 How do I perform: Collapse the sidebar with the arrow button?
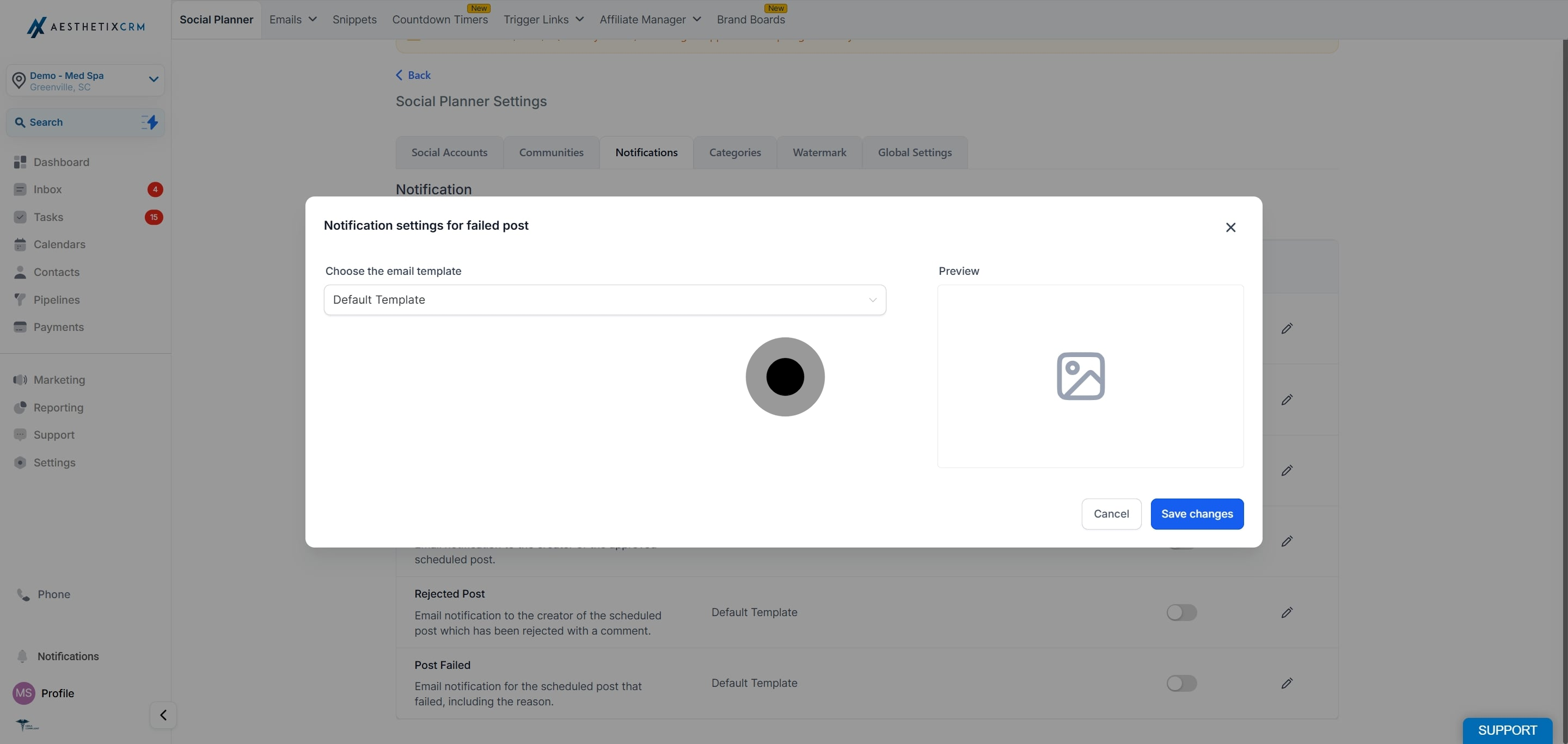(x=163, y=715)
